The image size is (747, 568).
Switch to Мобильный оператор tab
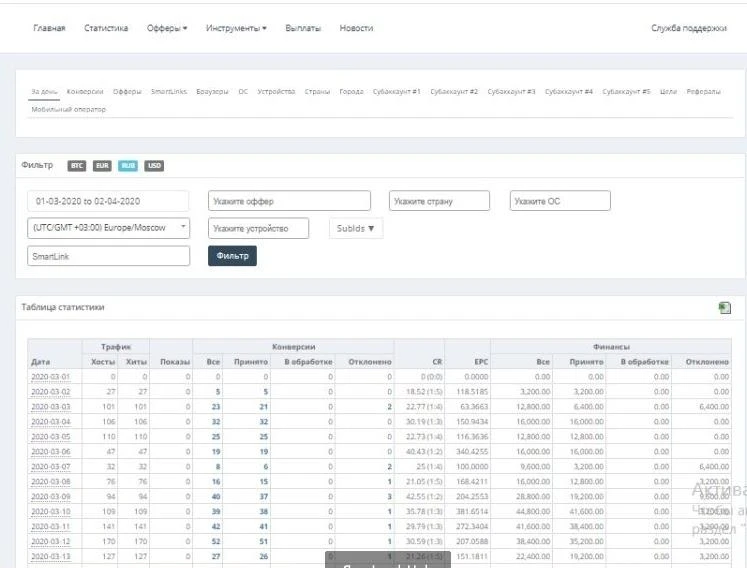(x=69, y=110)
